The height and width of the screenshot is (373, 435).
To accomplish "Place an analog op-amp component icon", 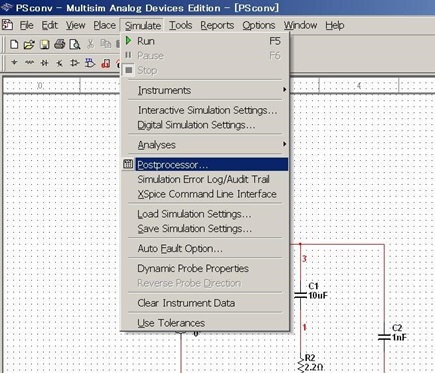I will (74, 63).
